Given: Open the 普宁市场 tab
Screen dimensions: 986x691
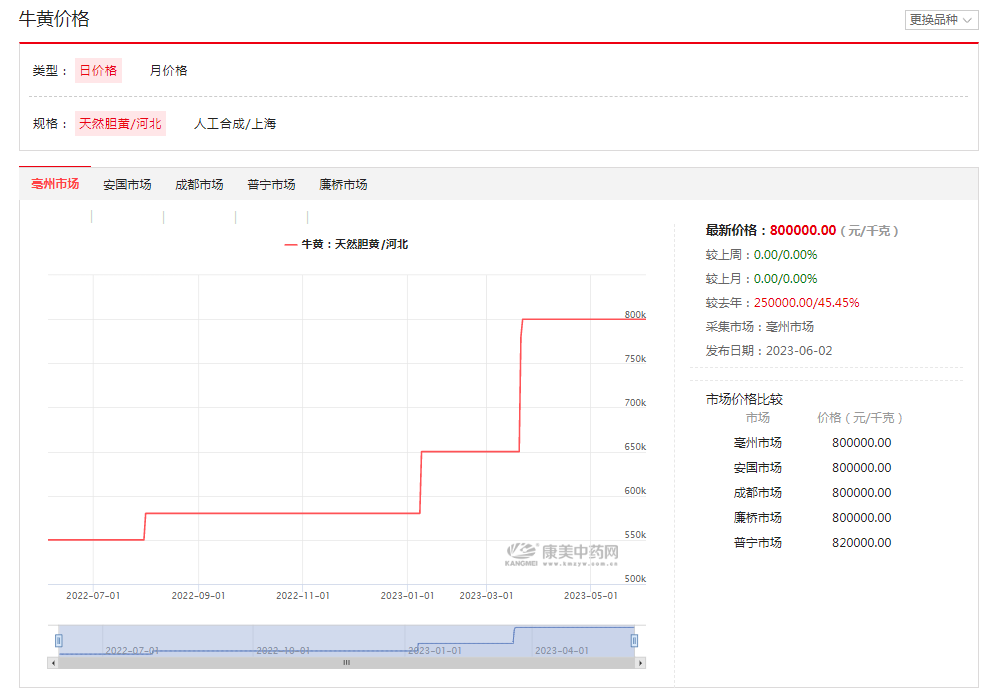Looking at the screenshot, I should (271, 184).
